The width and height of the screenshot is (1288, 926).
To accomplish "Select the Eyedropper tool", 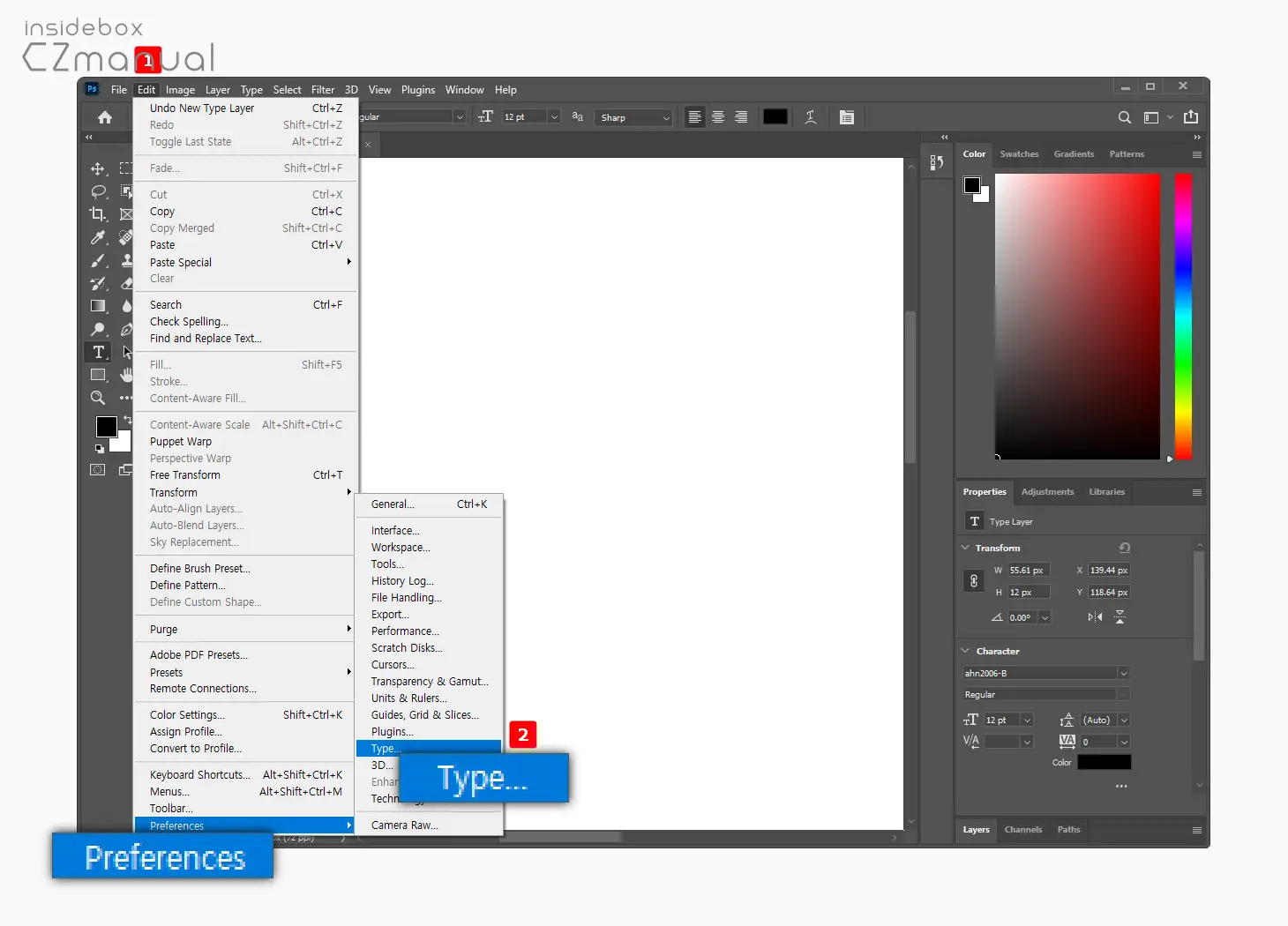I will point(98,237).
